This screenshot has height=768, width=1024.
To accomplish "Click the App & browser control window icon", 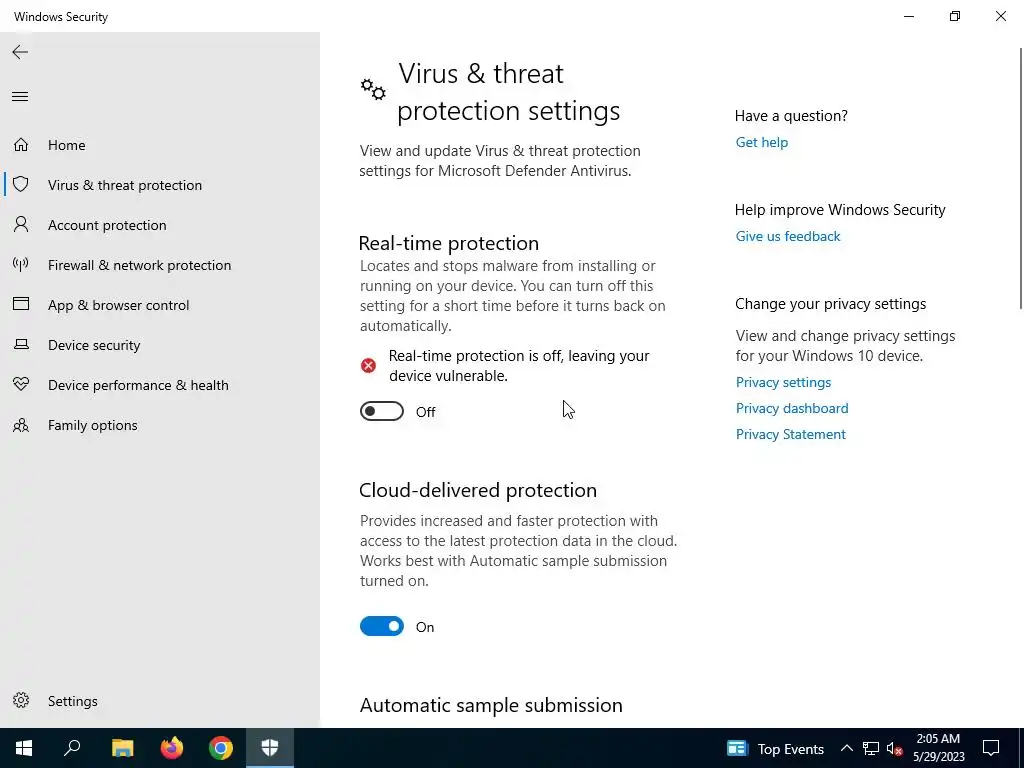I will 21,304.
